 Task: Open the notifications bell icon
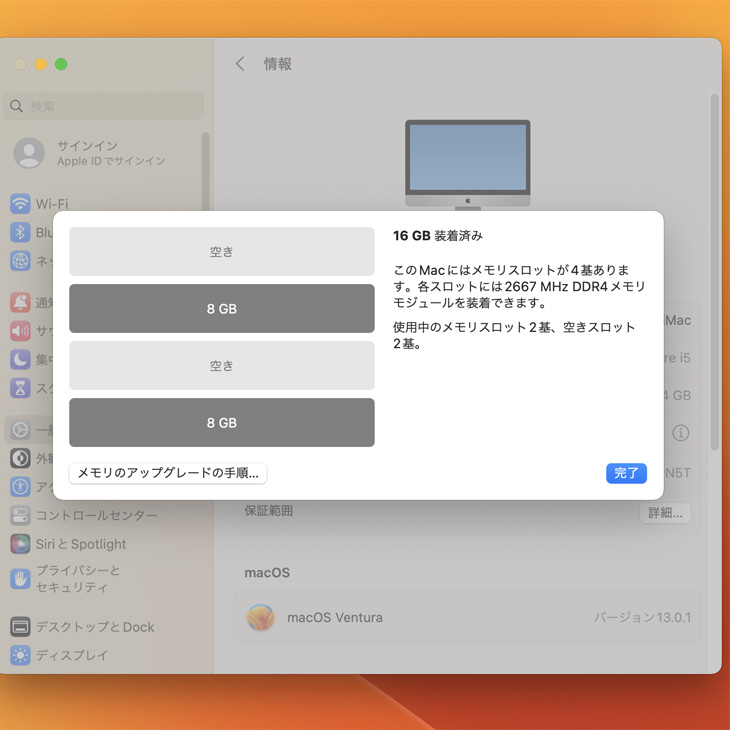click(20, 302)
